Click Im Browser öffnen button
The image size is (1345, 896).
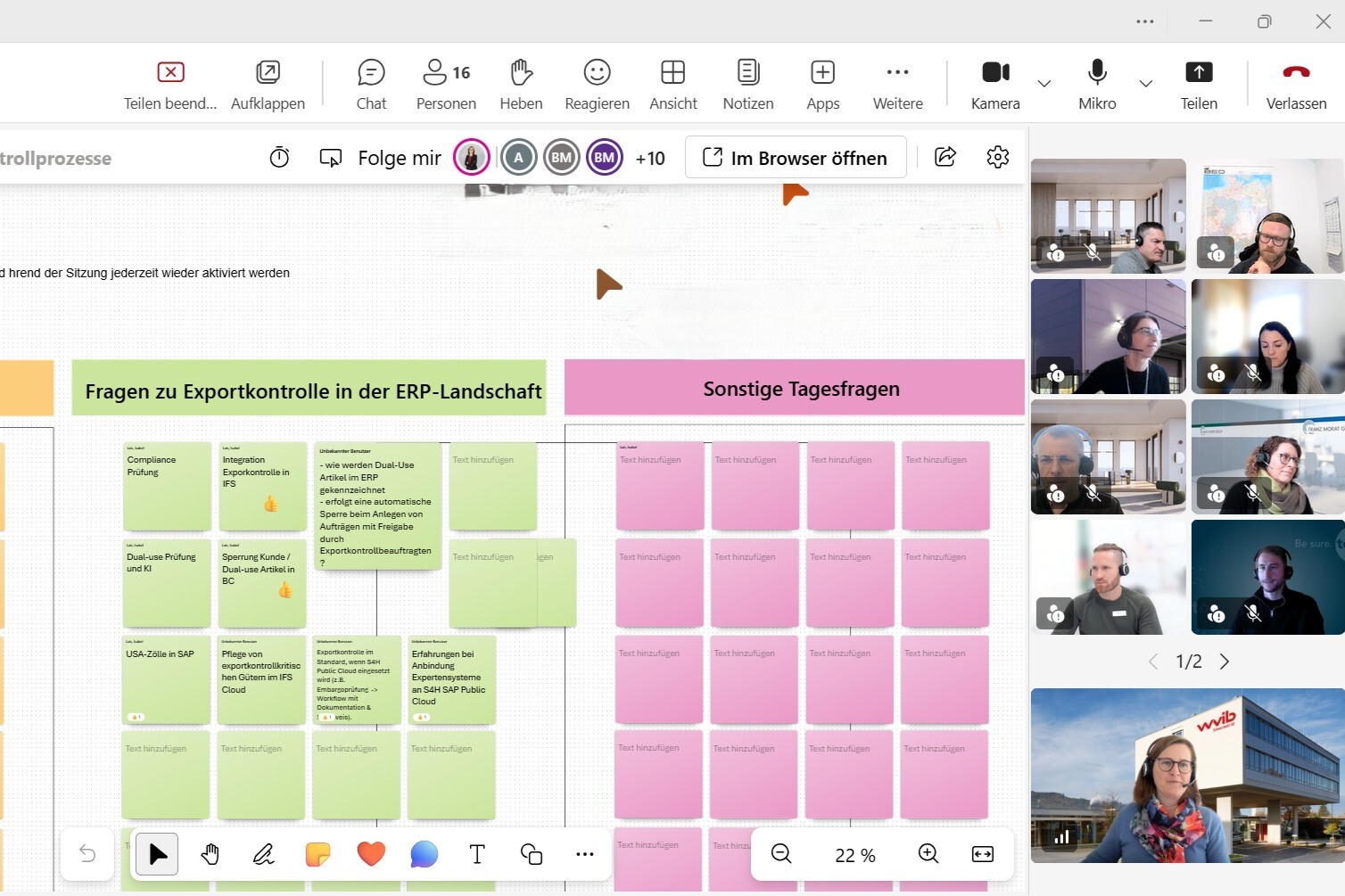pyautogui.click(x=796, y=158)
